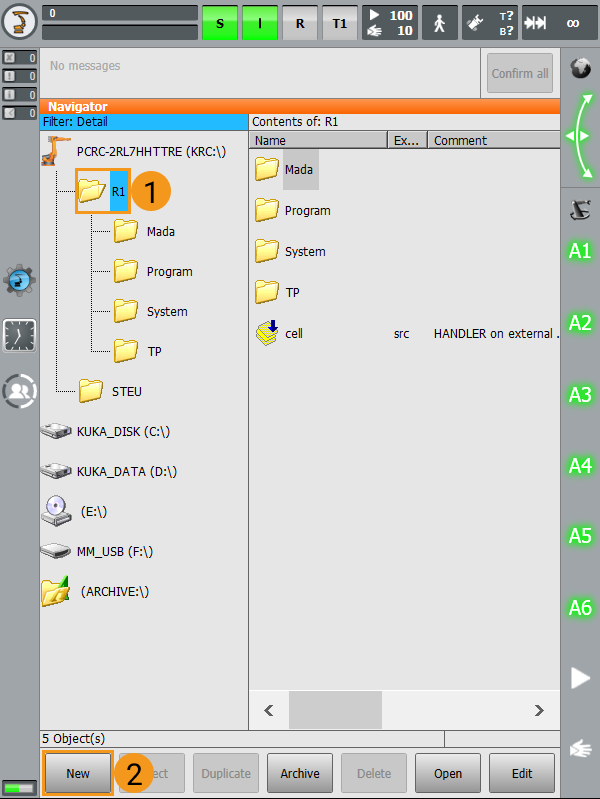Jog axis A6 key

(580, 607)
